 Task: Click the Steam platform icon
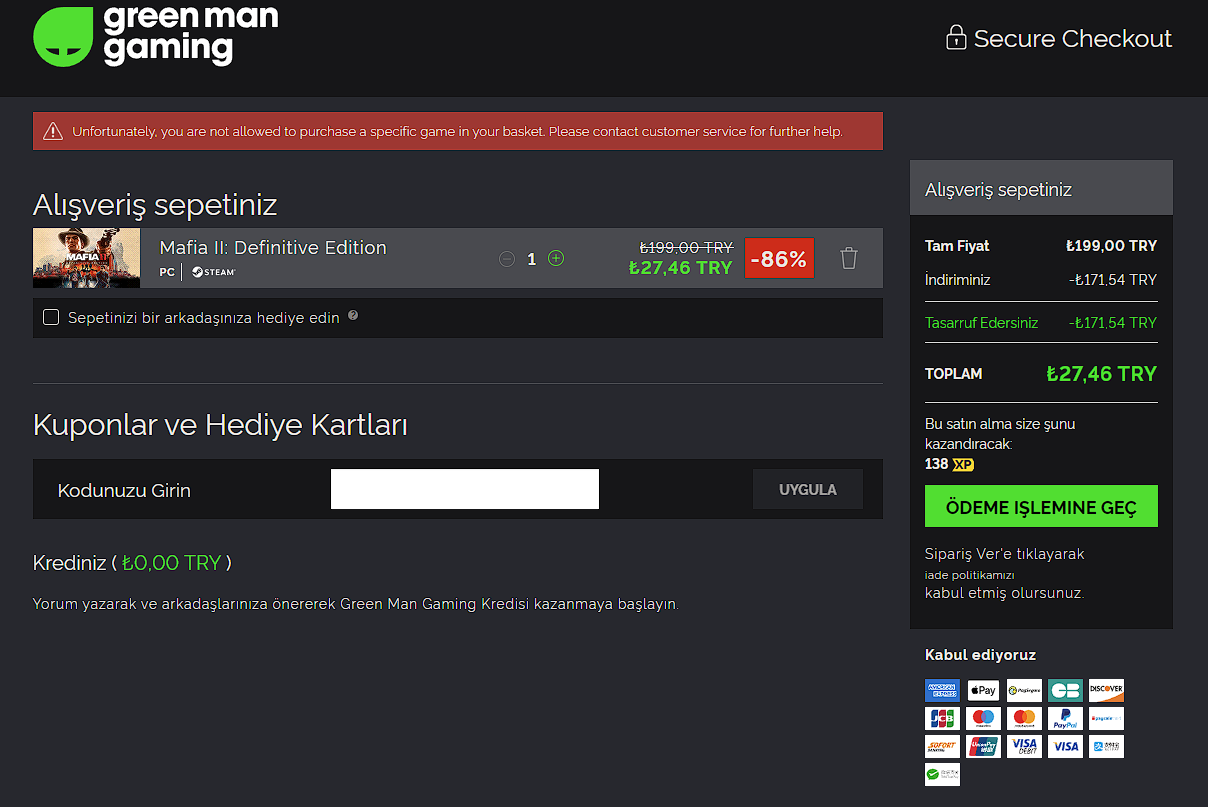coord(213,272)
